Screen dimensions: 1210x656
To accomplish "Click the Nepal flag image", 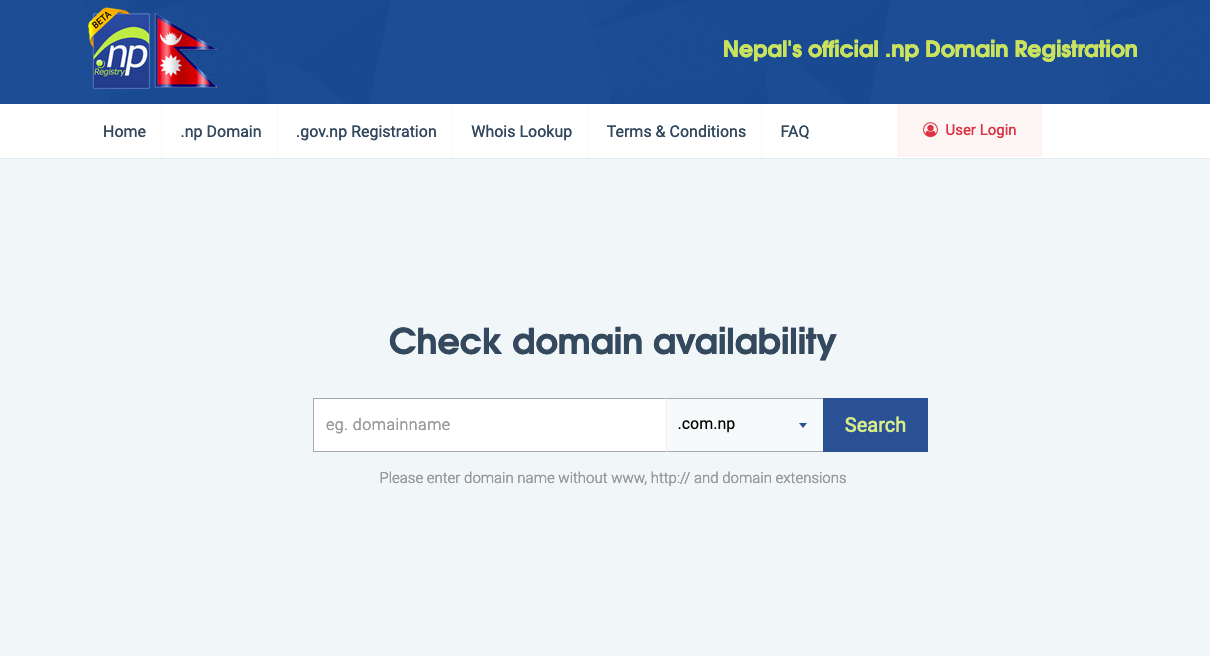I will tap(184, 52).
